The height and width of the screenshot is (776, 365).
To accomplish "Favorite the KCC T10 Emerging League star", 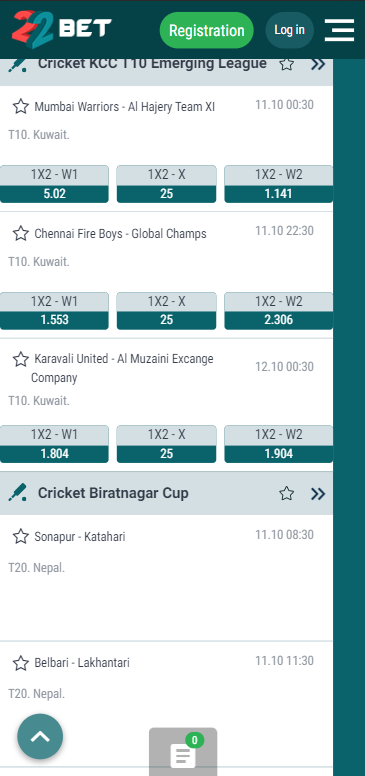I will (x=286, y=64).
